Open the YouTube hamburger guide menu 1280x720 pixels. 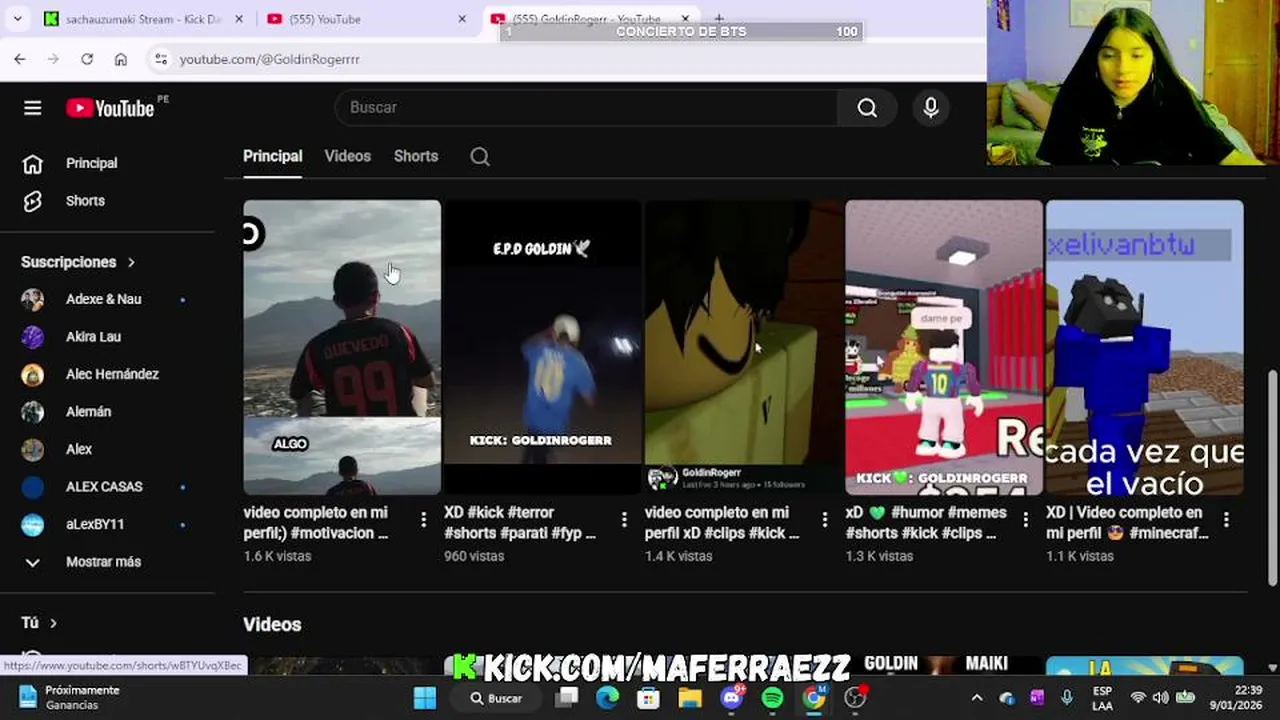[x=32, y=108]
